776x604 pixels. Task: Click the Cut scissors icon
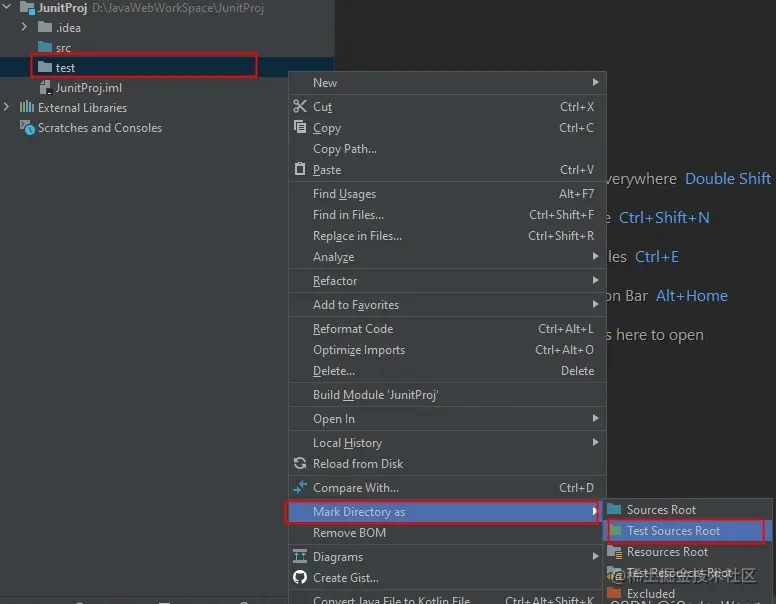[x=300, y=106]
